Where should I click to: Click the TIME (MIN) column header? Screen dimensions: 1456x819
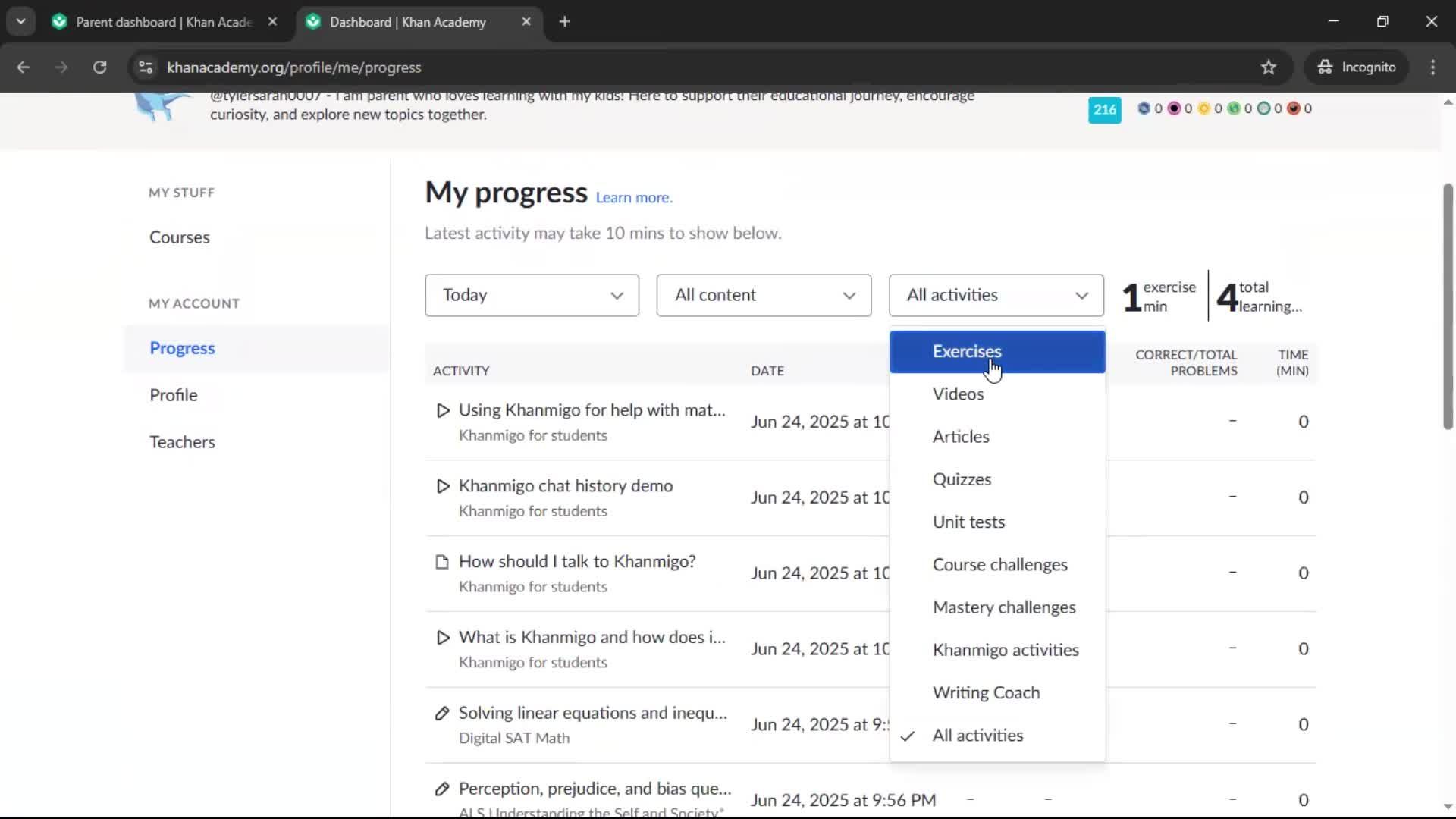pos(1293,362)
